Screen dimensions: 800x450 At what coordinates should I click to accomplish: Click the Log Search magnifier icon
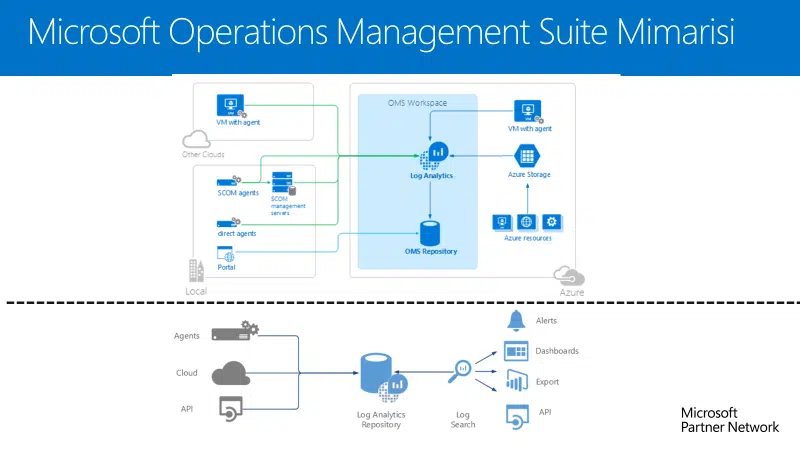[460, 371]
